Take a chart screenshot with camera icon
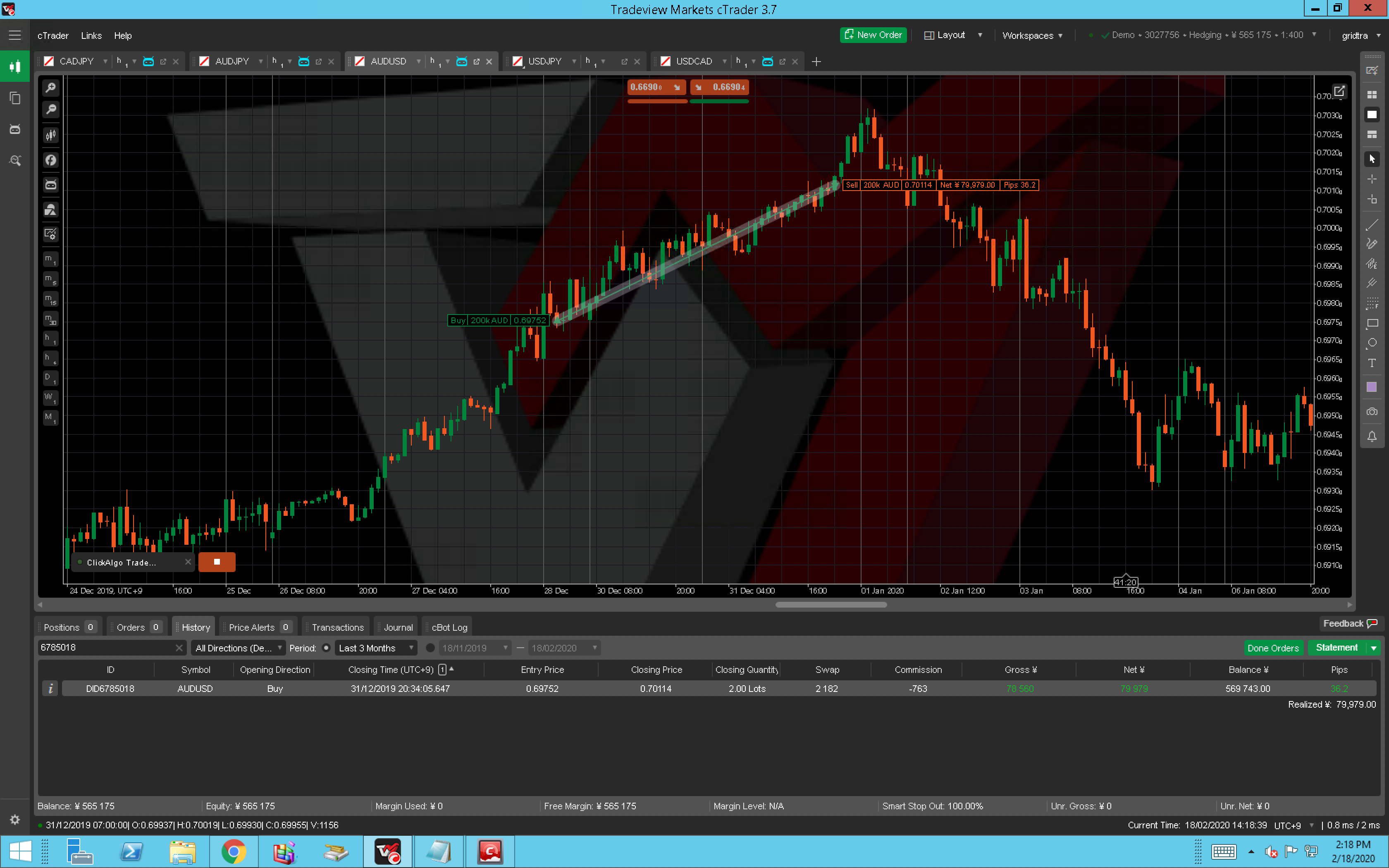The height and width of the screenshot is (868, 1389). 1372,412
